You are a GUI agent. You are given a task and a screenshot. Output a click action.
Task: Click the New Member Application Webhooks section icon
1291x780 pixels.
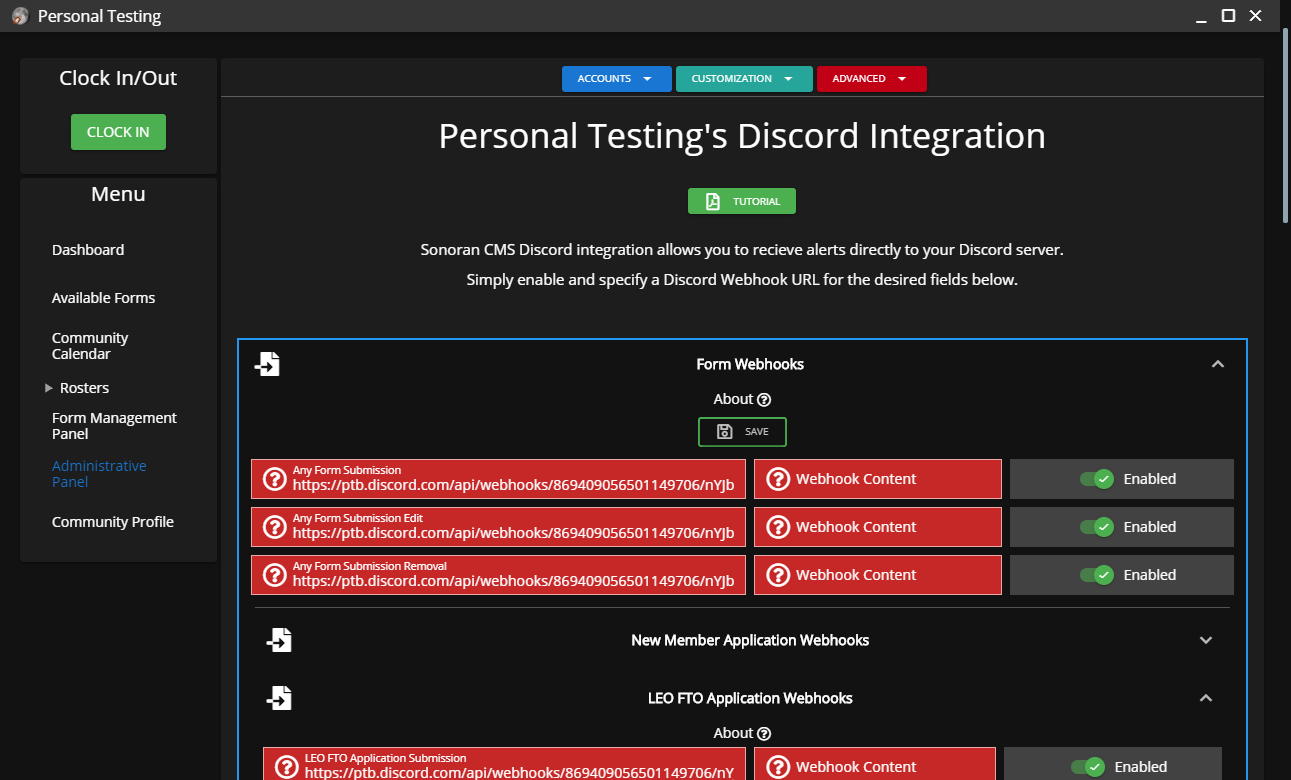279,640
